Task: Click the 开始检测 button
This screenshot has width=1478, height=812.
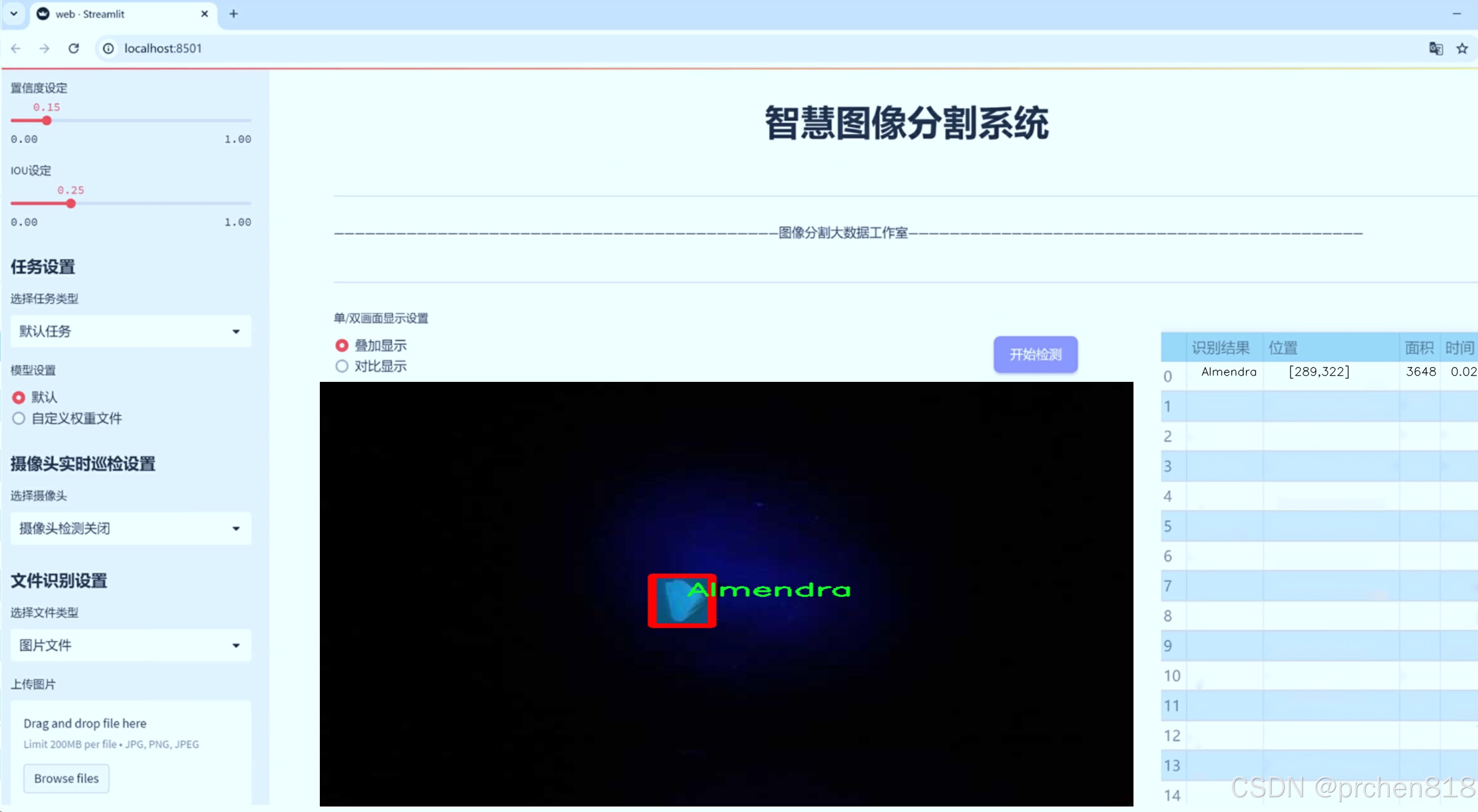Action: 1035,354
